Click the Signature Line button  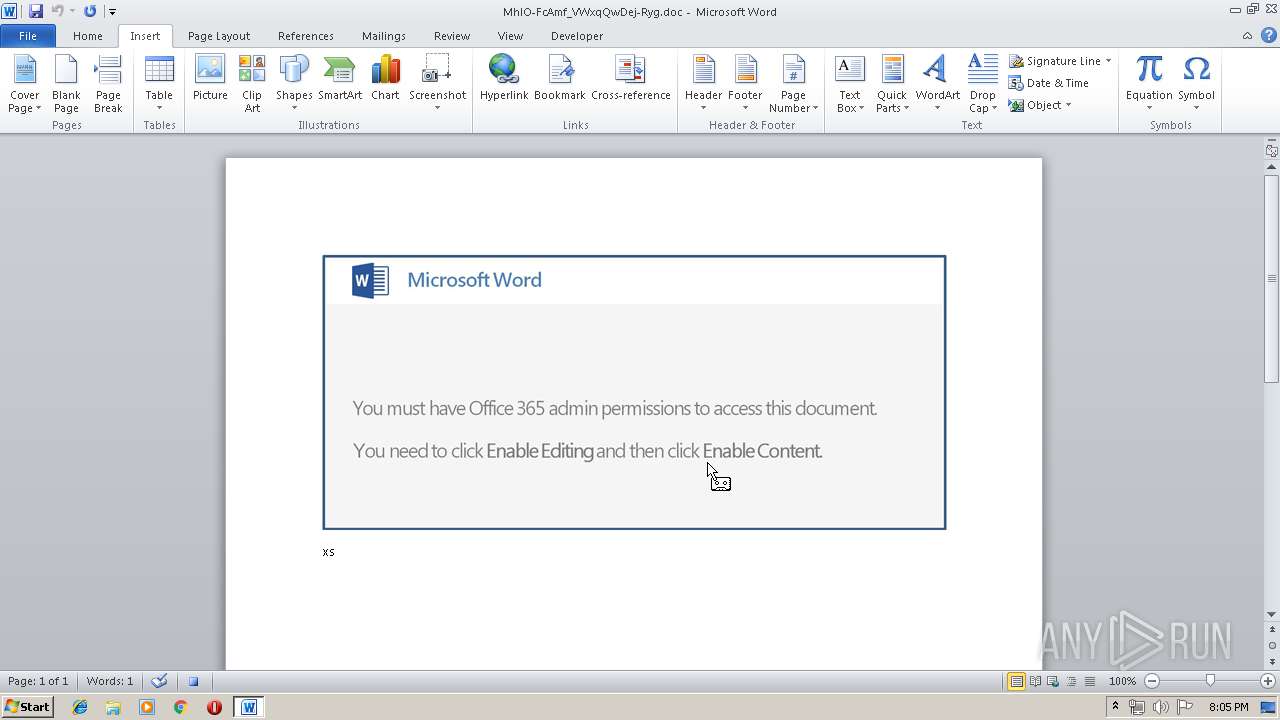[1054, 61]
